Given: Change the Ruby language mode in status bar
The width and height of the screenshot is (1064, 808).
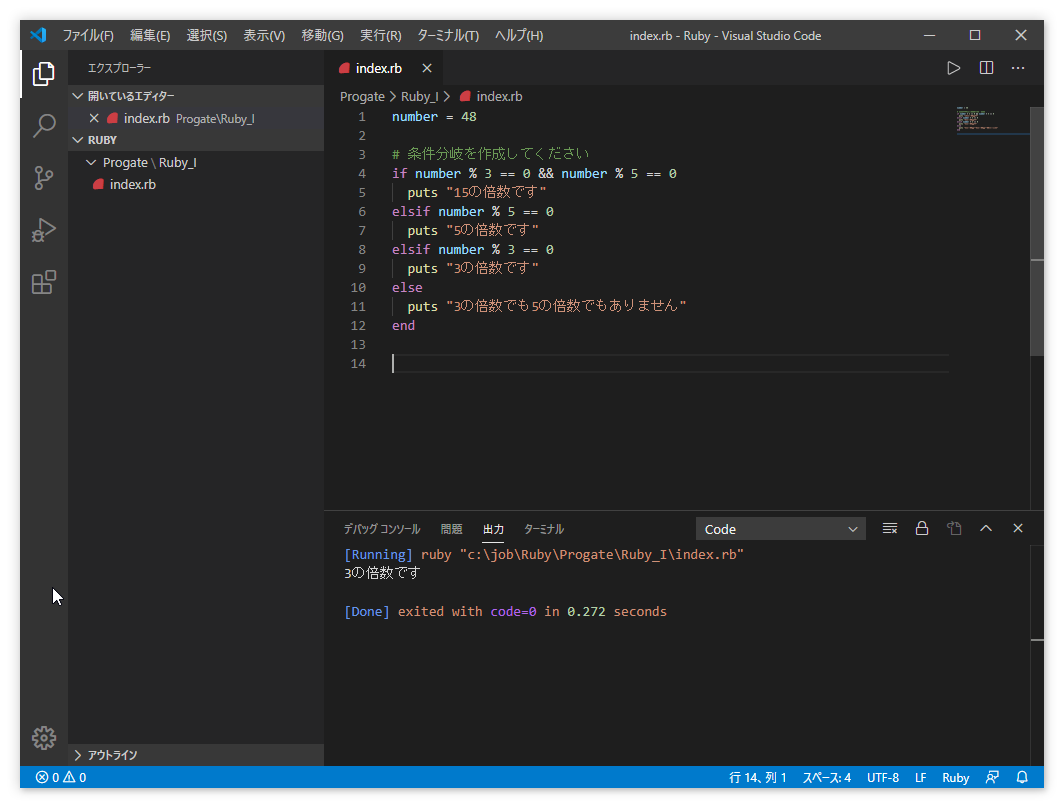Looking at the screenshot, I should pos(955,777).
